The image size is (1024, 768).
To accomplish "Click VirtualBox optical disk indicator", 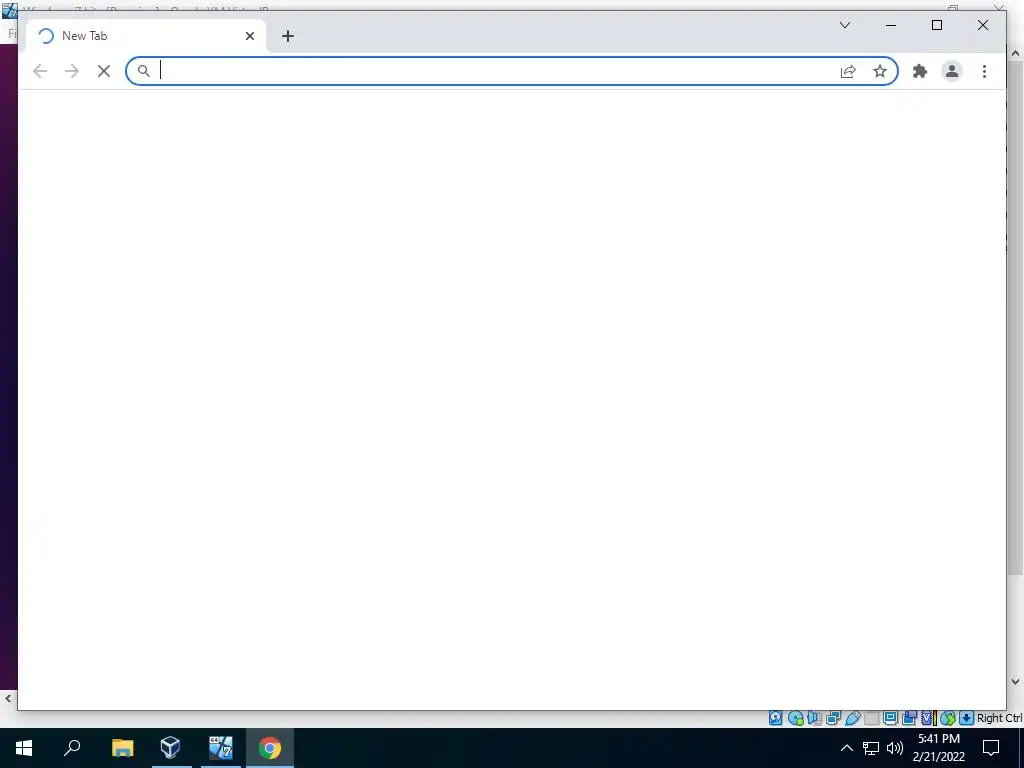I will tap(795, 718).
